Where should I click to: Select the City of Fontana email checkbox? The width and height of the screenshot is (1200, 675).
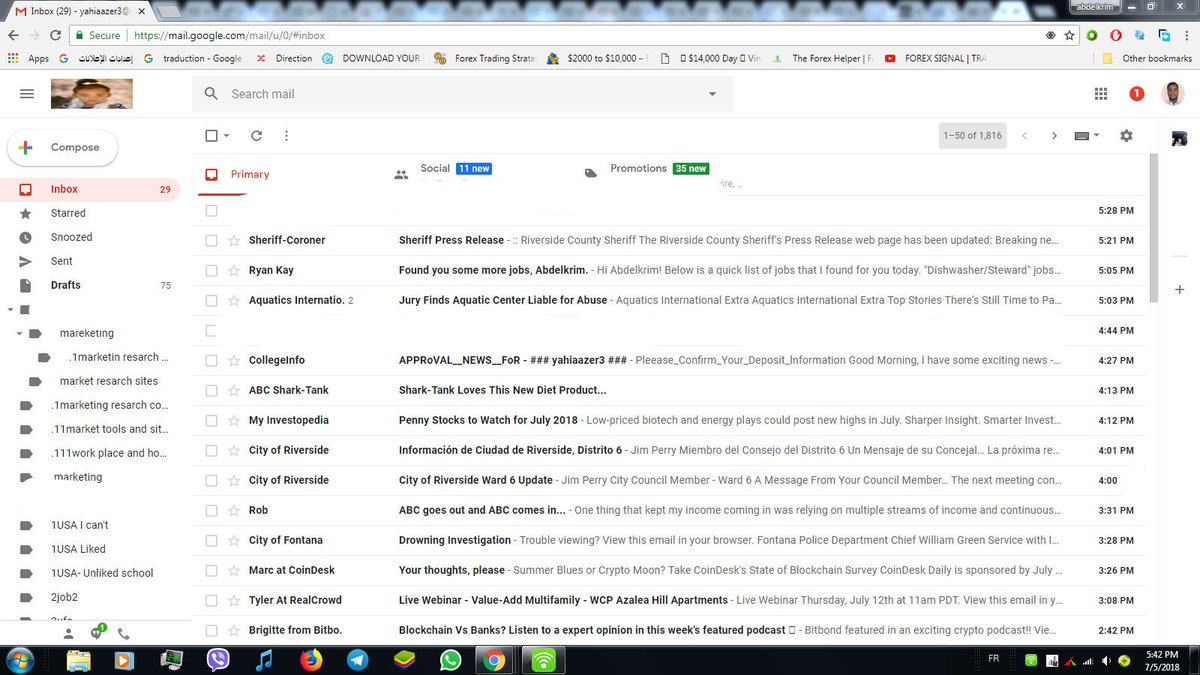click(x=211, y=540)
